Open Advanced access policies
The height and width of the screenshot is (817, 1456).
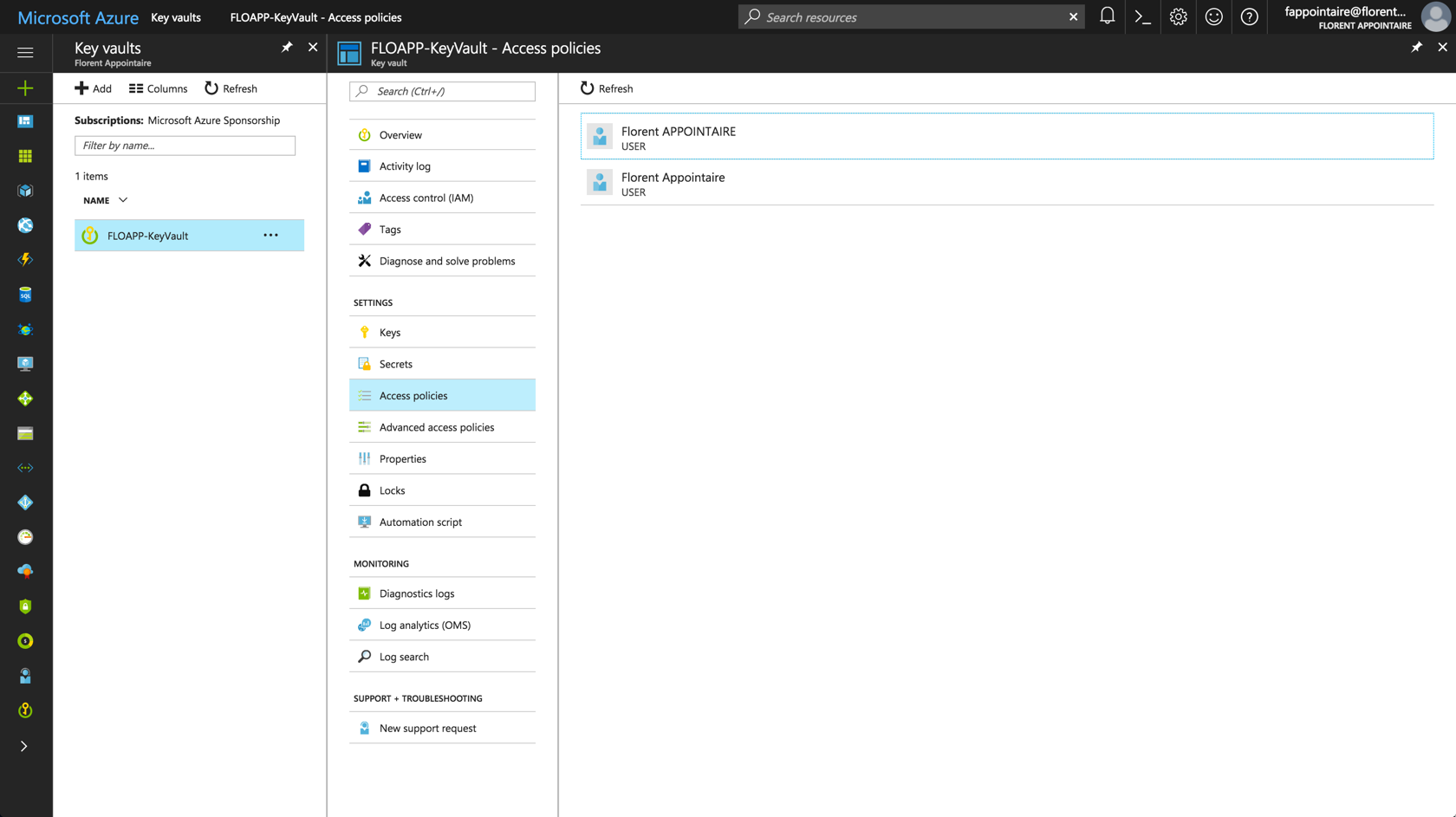[x=442, y=427]
